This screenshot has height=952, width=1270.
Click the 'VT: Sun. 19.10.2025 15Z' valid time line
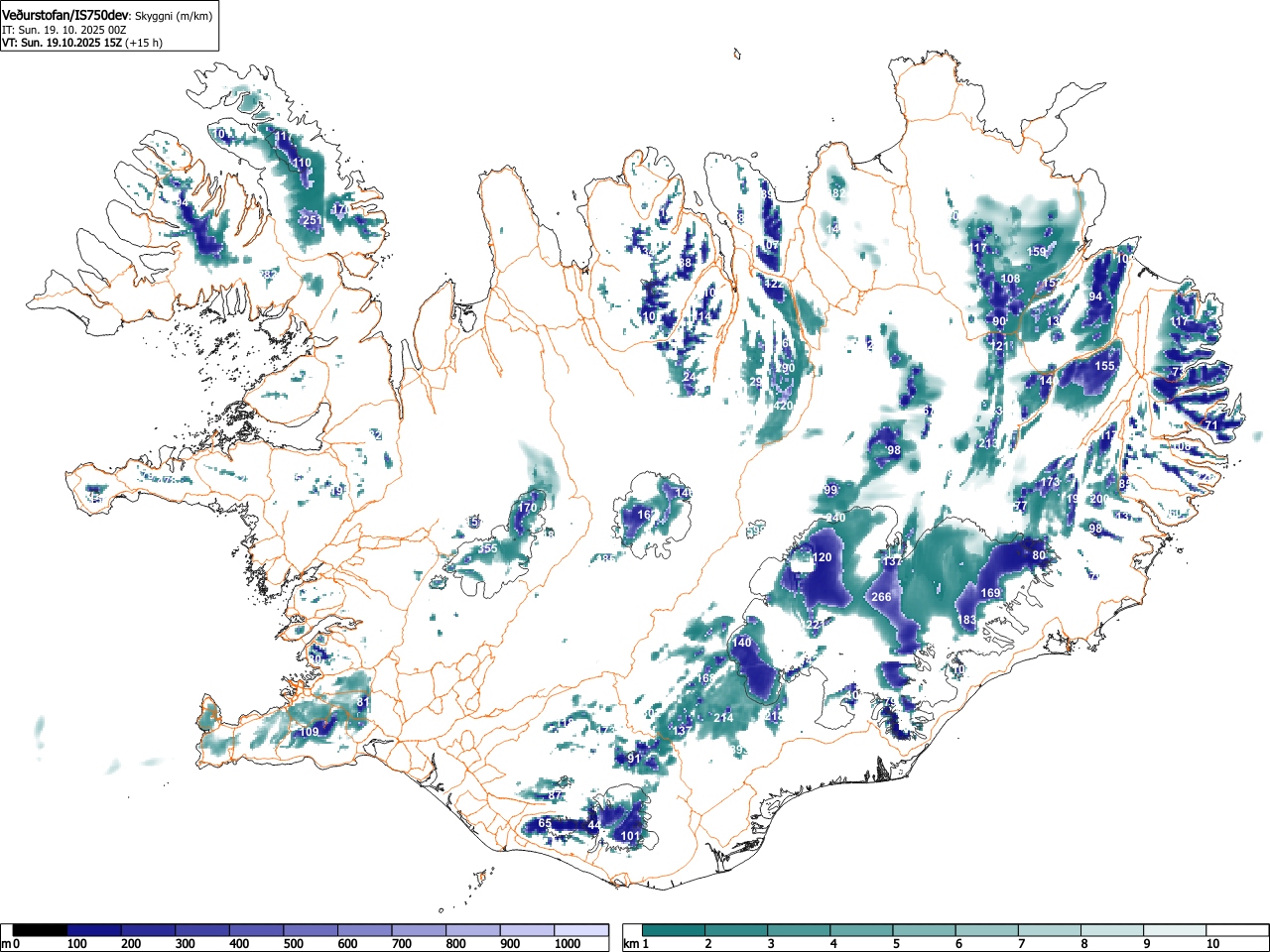(61, 43)
